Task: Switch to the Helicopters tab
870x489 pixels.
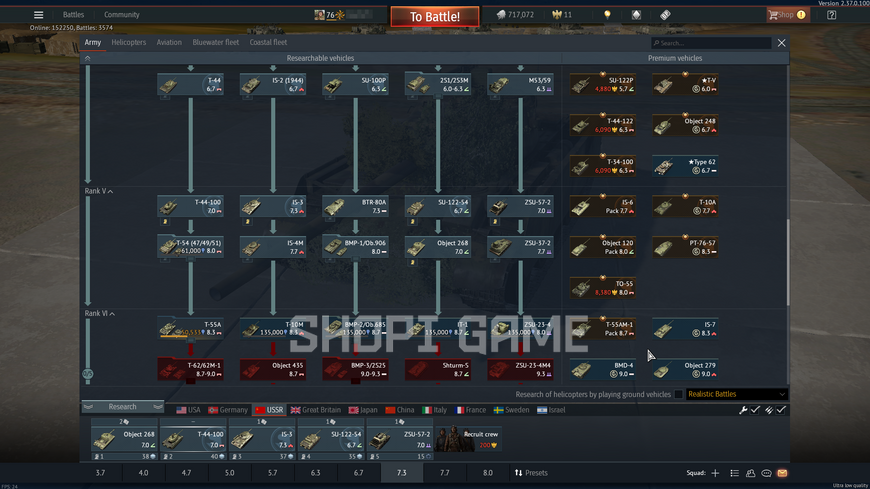Action: tap(129, 42)
